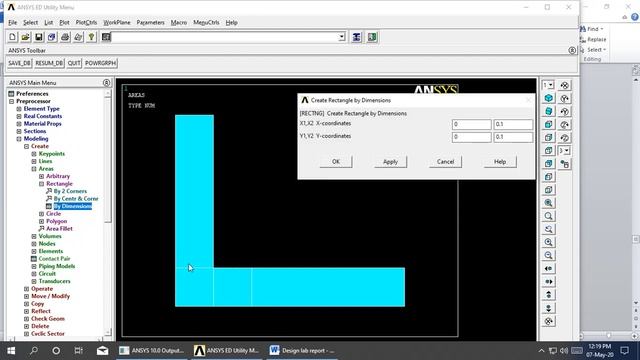Collapse the Modeling tree node

19,139
